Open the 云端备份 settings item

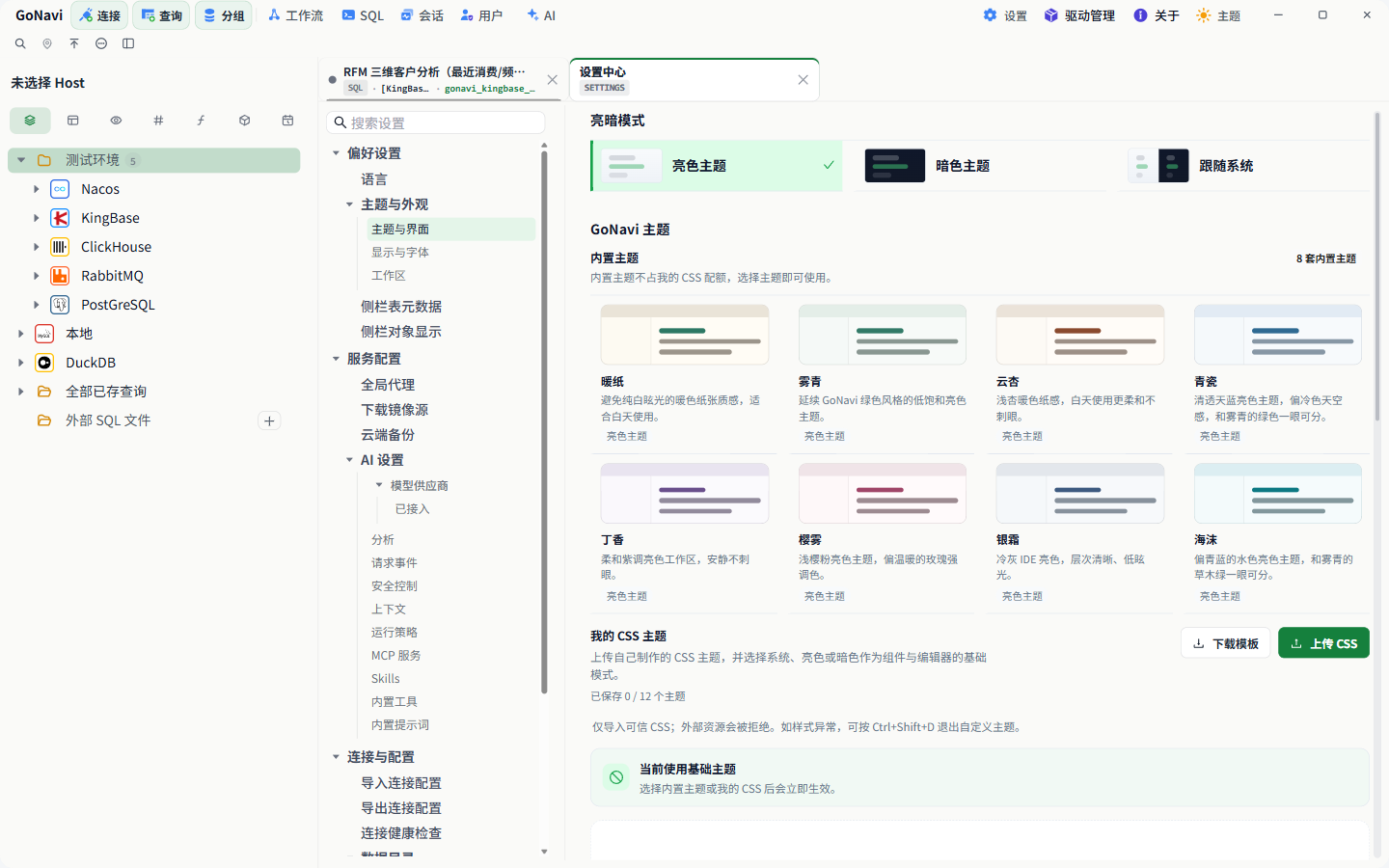[388, 435]
